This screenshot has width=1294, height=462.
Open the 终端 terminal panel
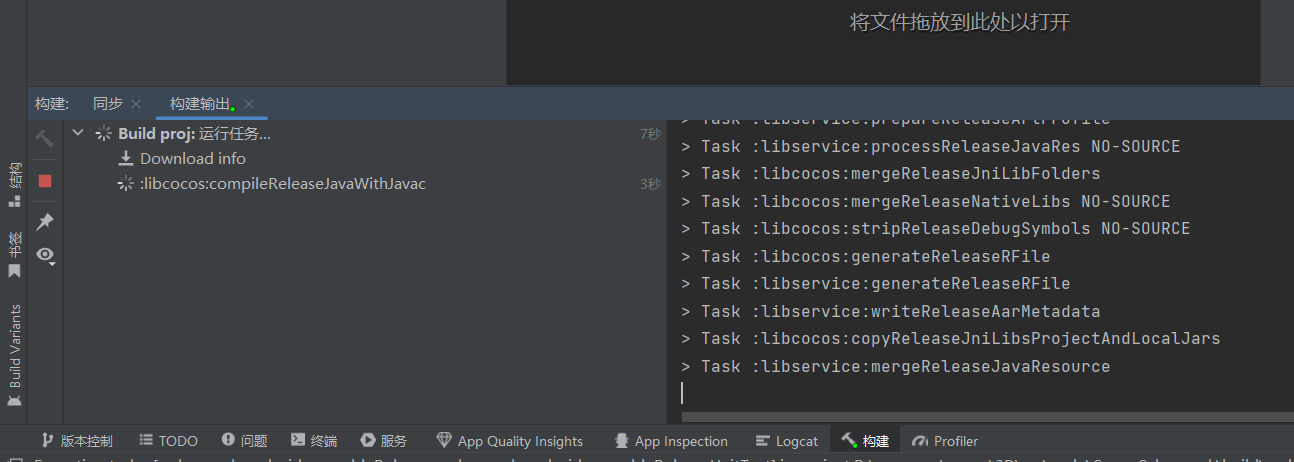pos(314,441)
